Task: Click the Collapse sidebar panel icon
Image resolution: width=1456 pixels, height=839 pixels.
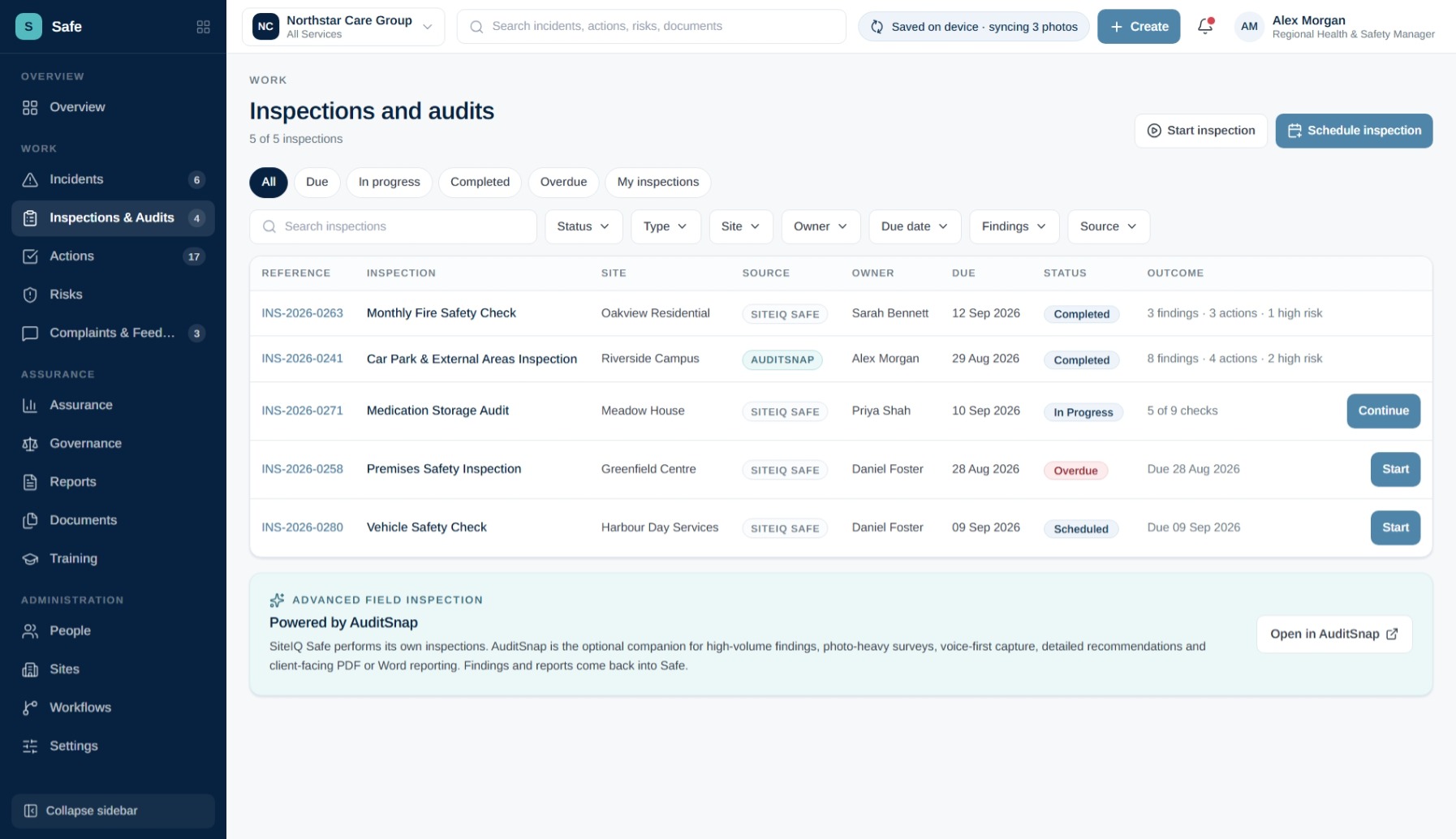Action: tap(31, 811)
